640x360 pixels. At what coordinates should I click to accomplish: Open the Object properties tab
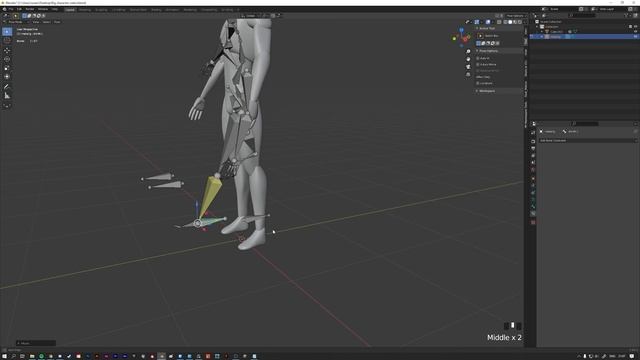[533, 178]
